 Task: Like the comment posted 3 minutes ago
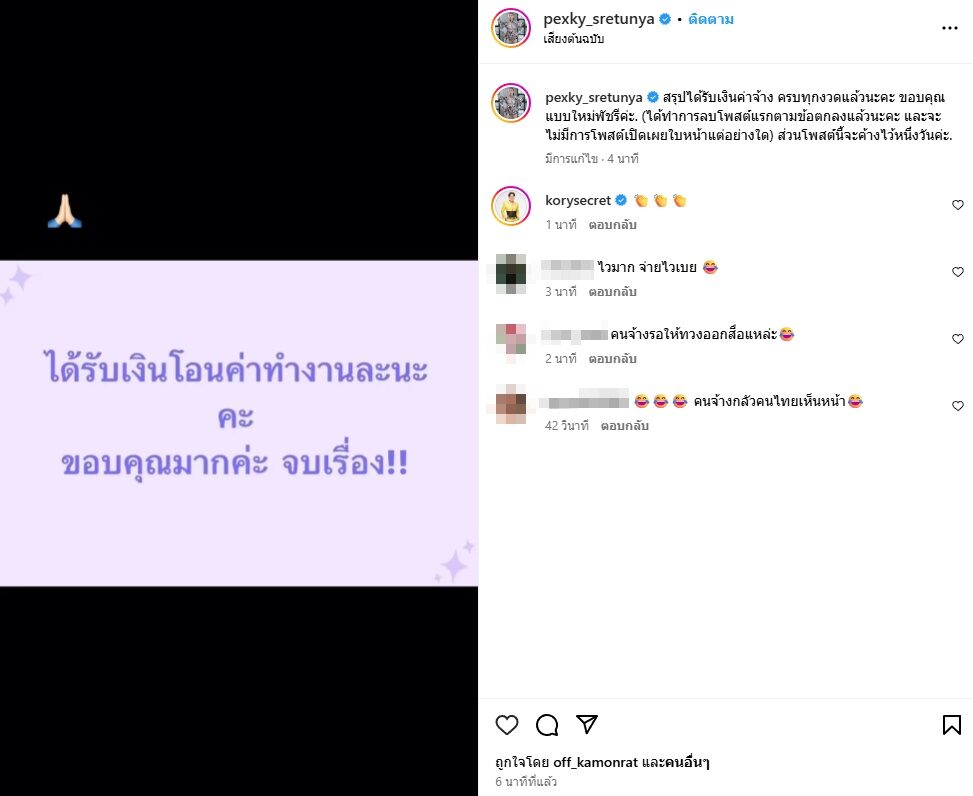click(957, 272)
